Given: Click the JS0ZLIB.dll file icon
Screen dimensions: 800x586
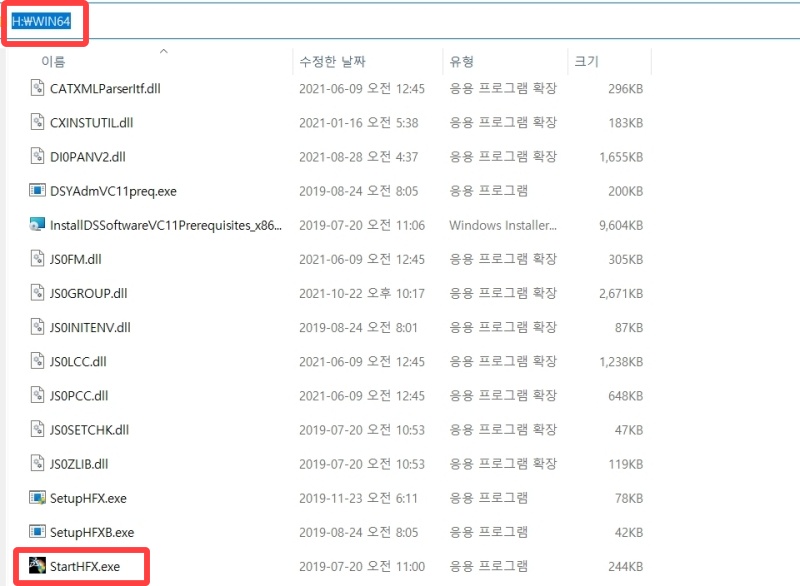Looking at the screenshot, I should pos(37,464).
